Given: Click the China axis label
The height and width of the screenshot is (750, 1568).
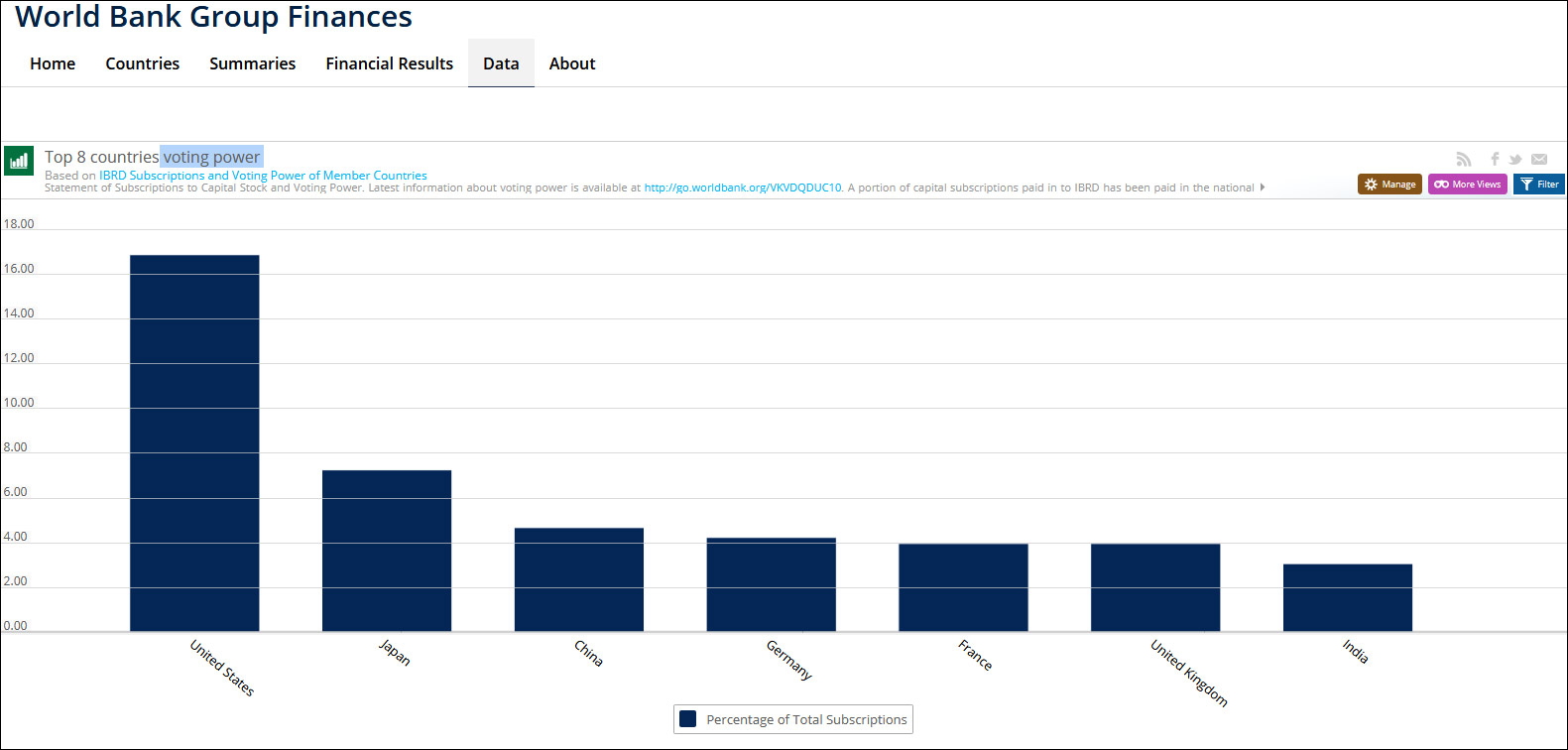Looking at the screenshot, I should pyautogui.click(x=588, y=652).
